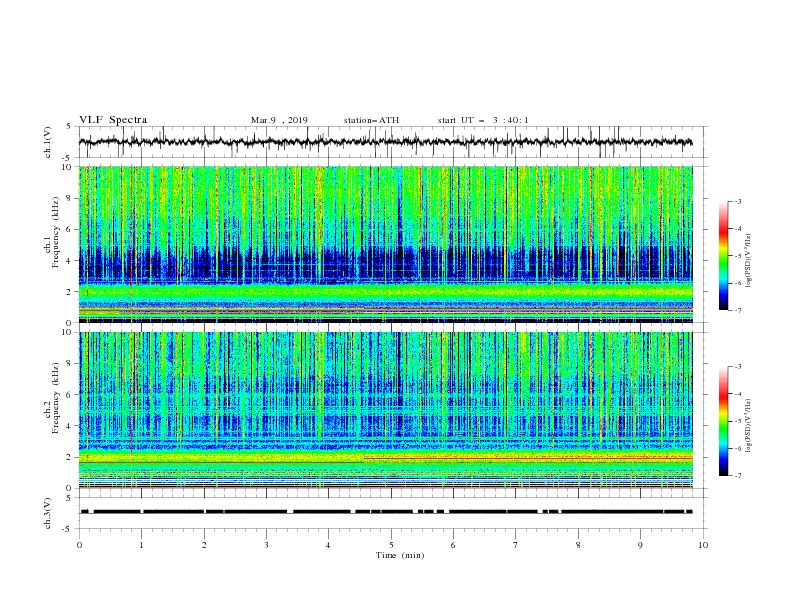
Task: Click the "6" minute tick on the time axis
Action: (453, 545)
